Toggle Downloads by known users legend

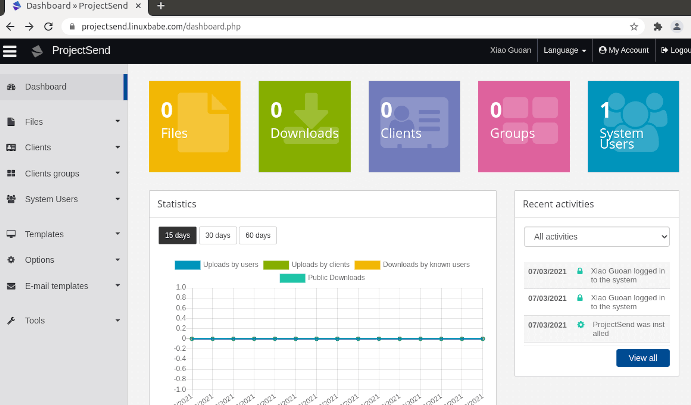coord(412,265)
